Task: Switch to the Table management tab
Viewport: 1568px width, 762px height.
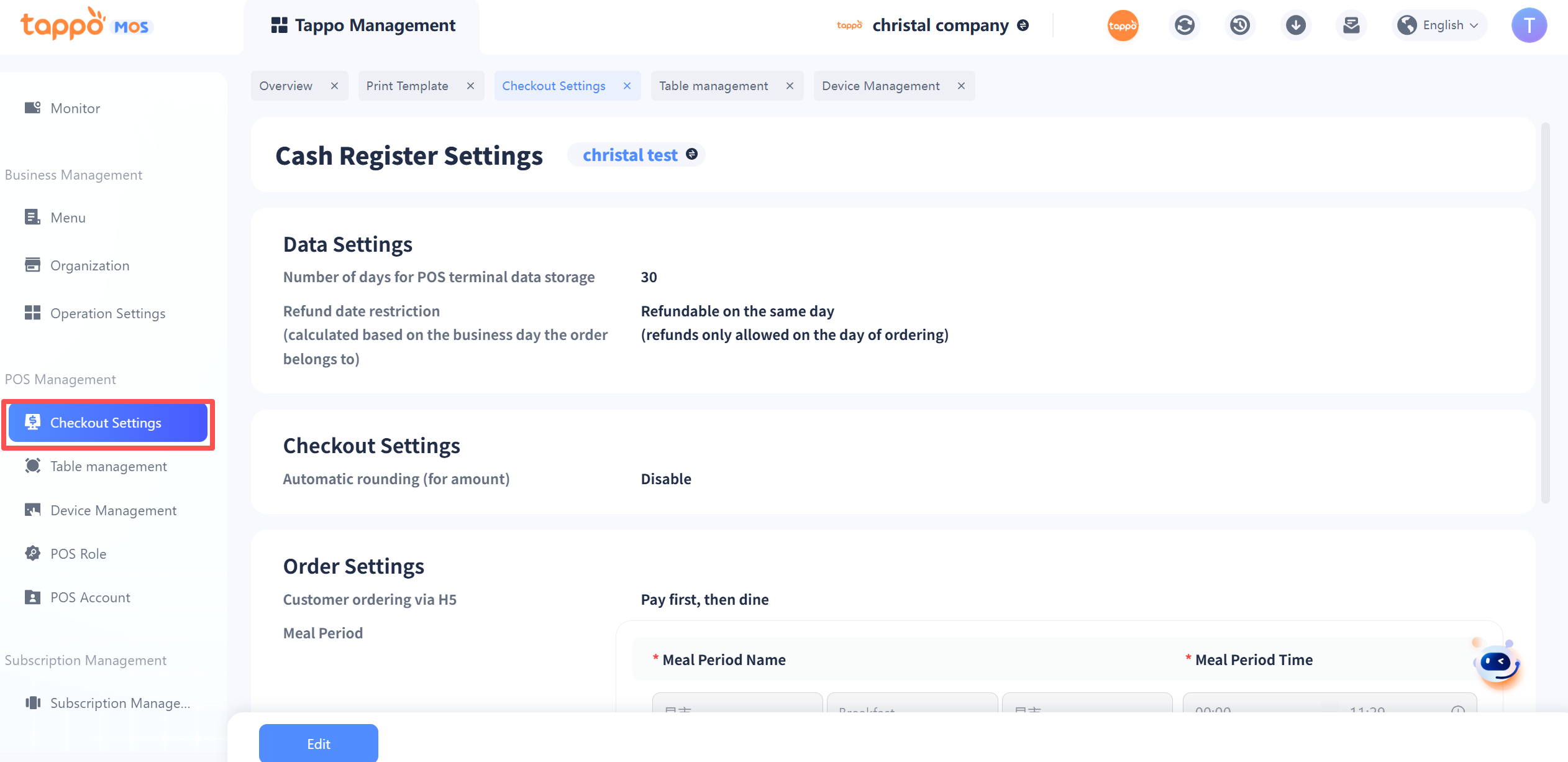Action: [x=714, y=86]
